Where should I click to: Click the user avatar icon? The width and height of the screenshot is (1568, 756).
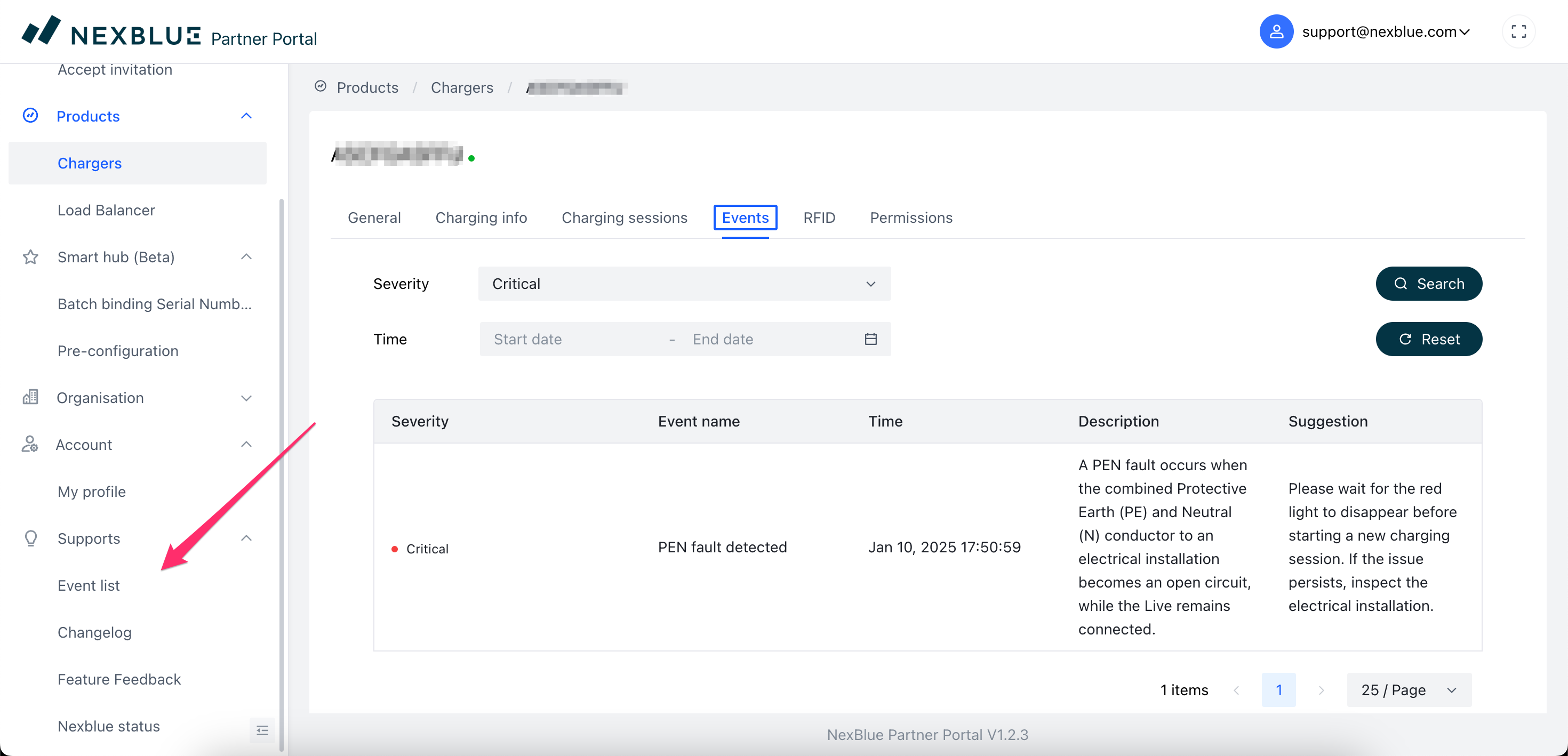point(1276,31)
